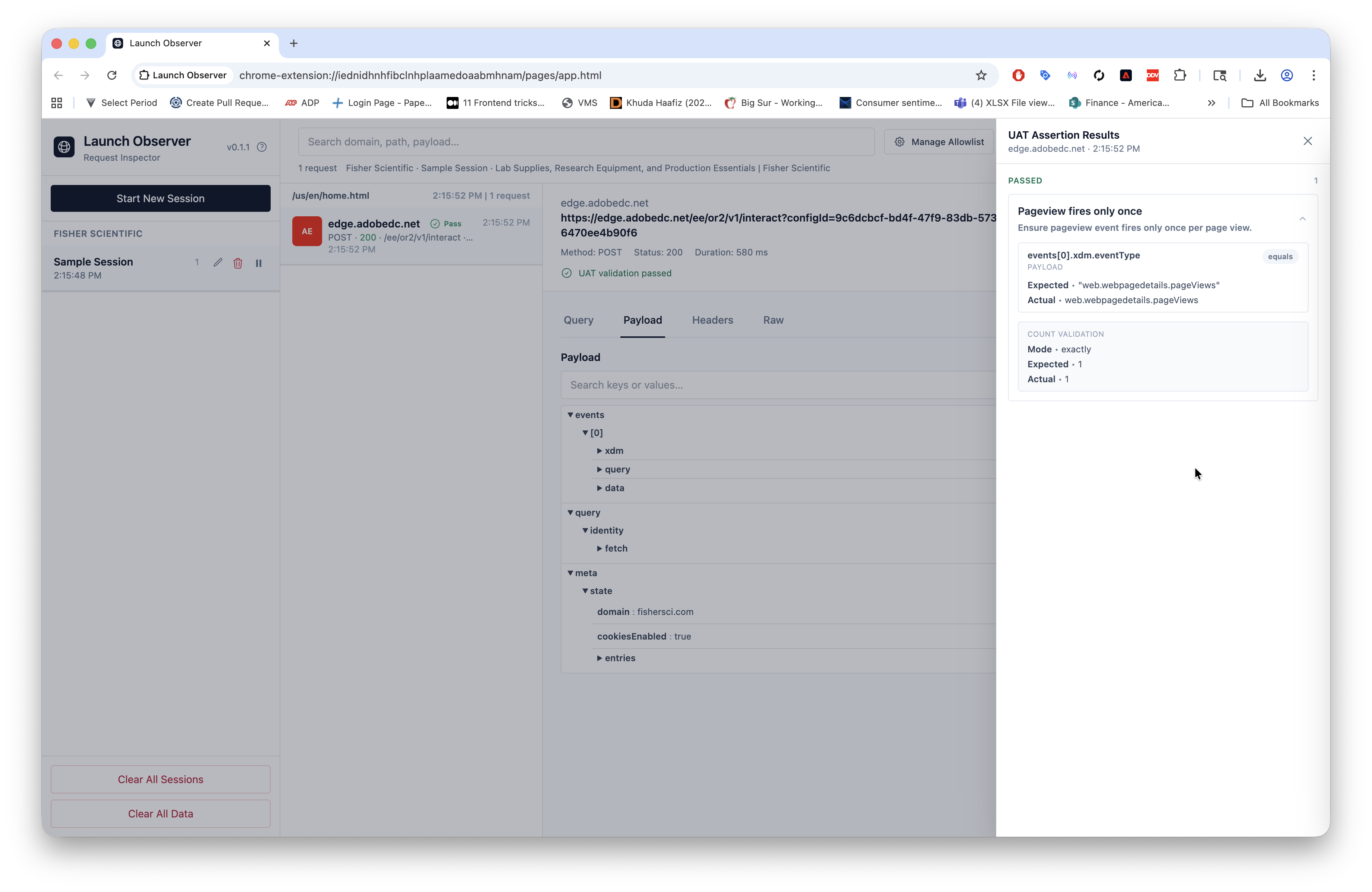Start a new session

click(160, 198)
